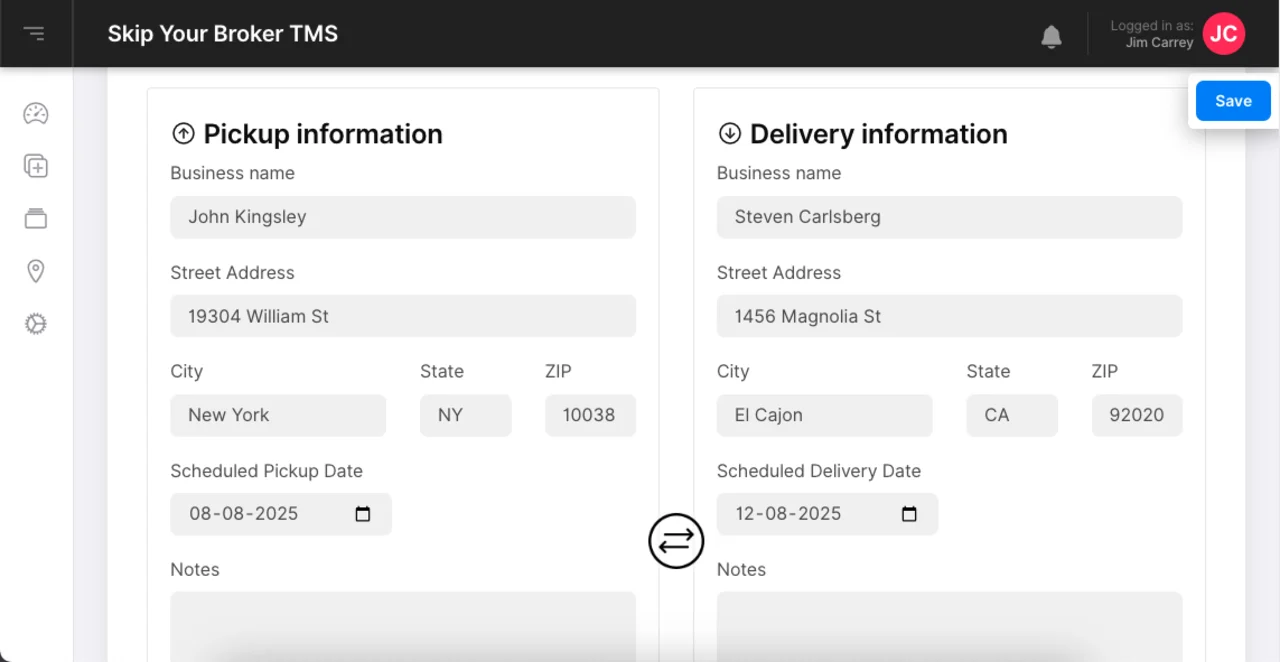Open the dashboard gauge icon in sidebar
This screenshot has height=662, width=1280.
pyautogui.click(x=36, y=114)
